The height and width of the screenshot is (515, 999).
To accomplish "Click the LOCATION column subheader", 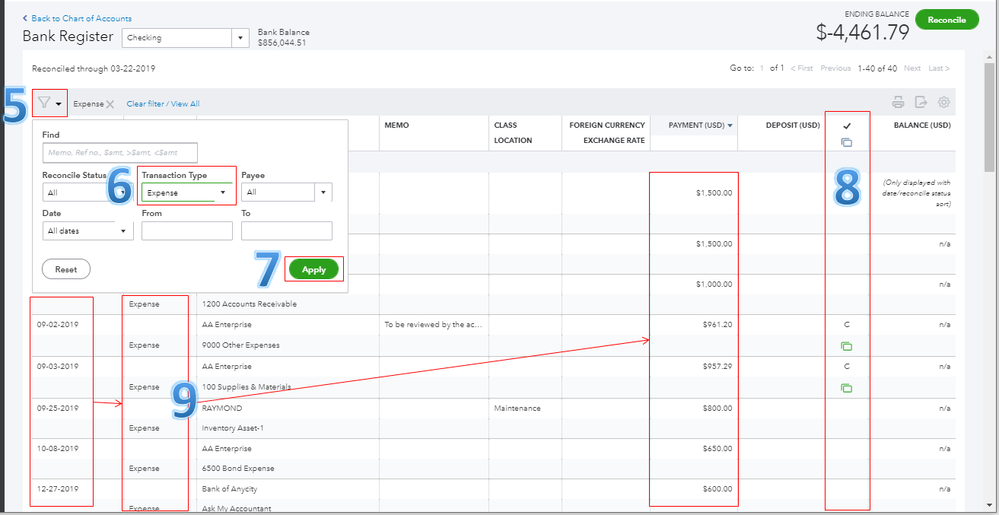I will 512,141.
